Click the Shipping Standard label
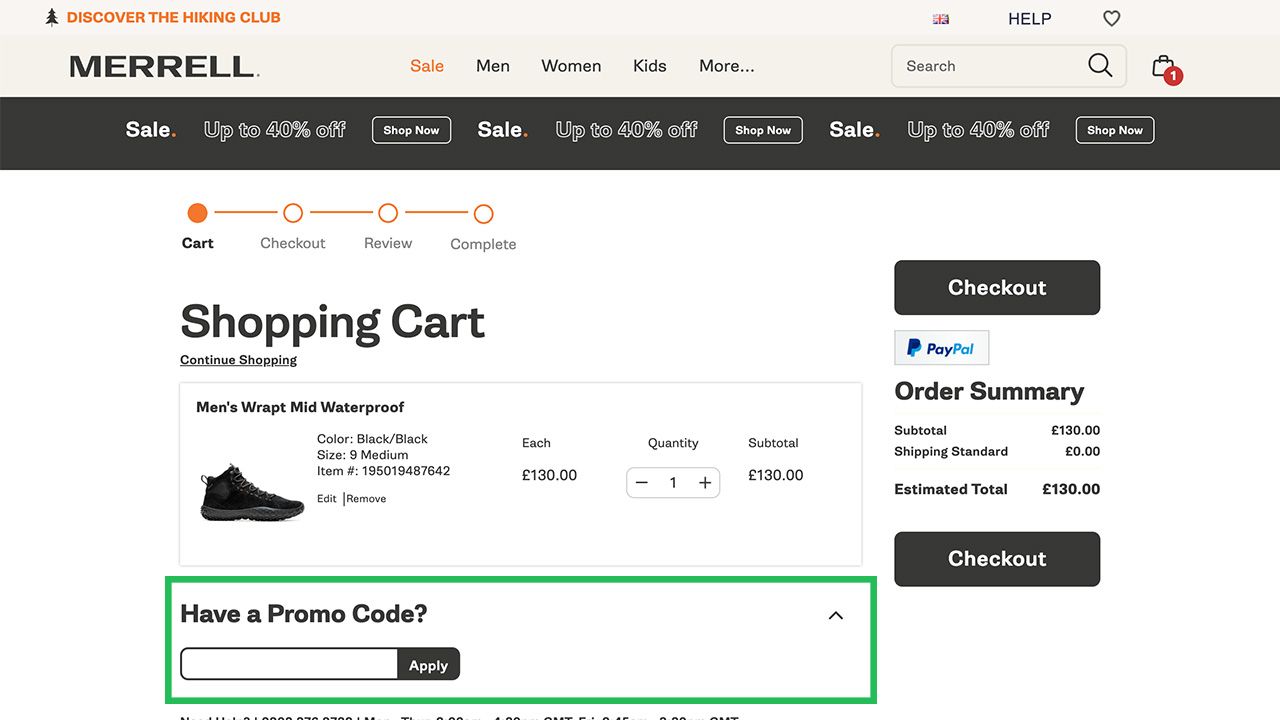Image resolution: width=1280 pixels, height=720 pixels. tap(951, 451)
